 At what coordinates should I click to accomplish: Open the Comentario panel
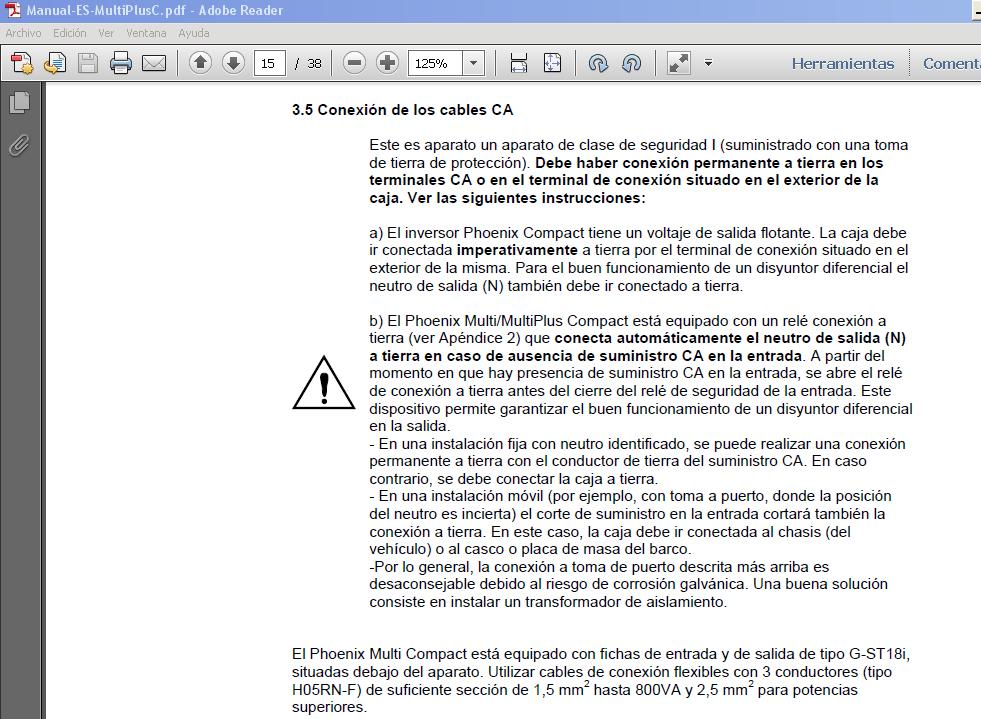[x=951, y=63]
